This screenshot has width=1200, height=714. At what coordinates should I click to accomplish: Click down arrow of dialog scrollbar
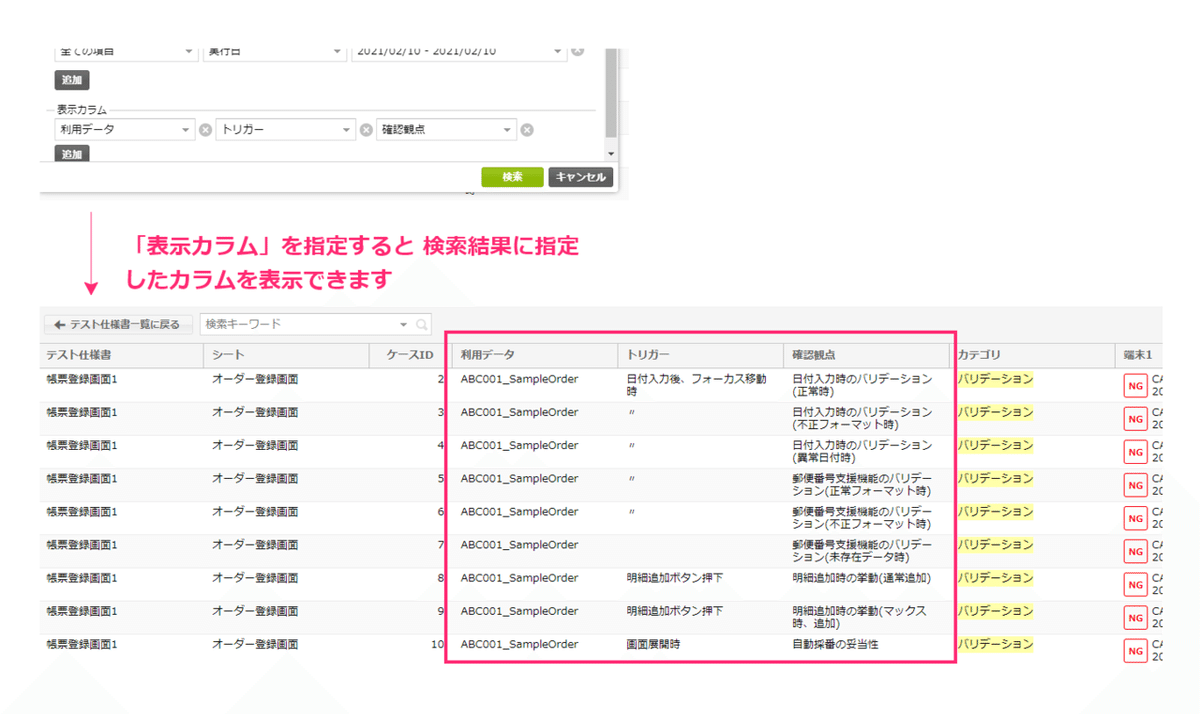(x=611, y=154)
